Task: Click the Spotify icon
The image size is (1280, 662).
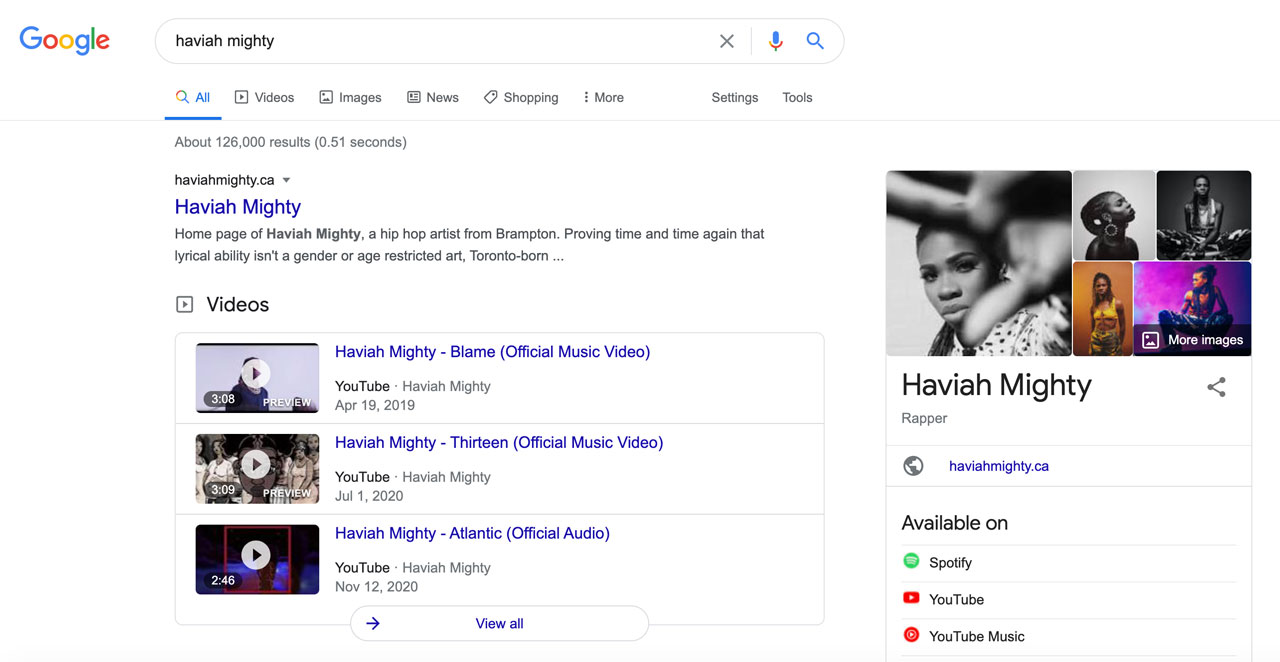Action: [x=911, y=561]
